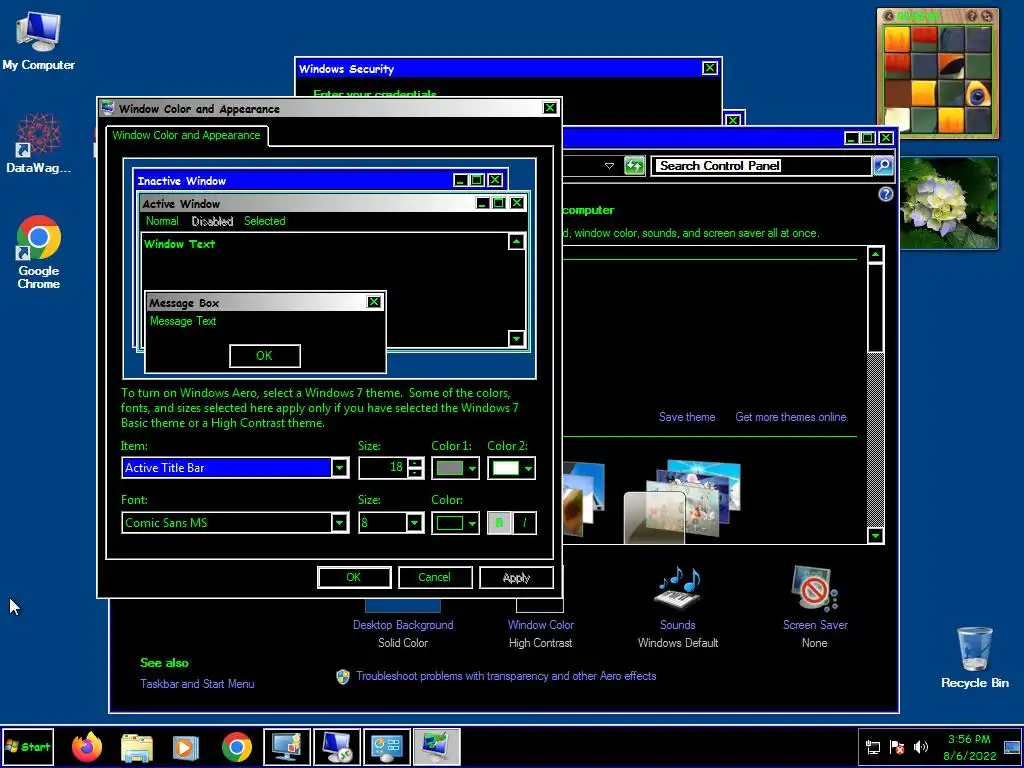Image resolution: width=1024 pixels, height=768 pixels.
Task: Expand the Item dropdown showing Active Title Bar
Action: click(x=340, y=468)
